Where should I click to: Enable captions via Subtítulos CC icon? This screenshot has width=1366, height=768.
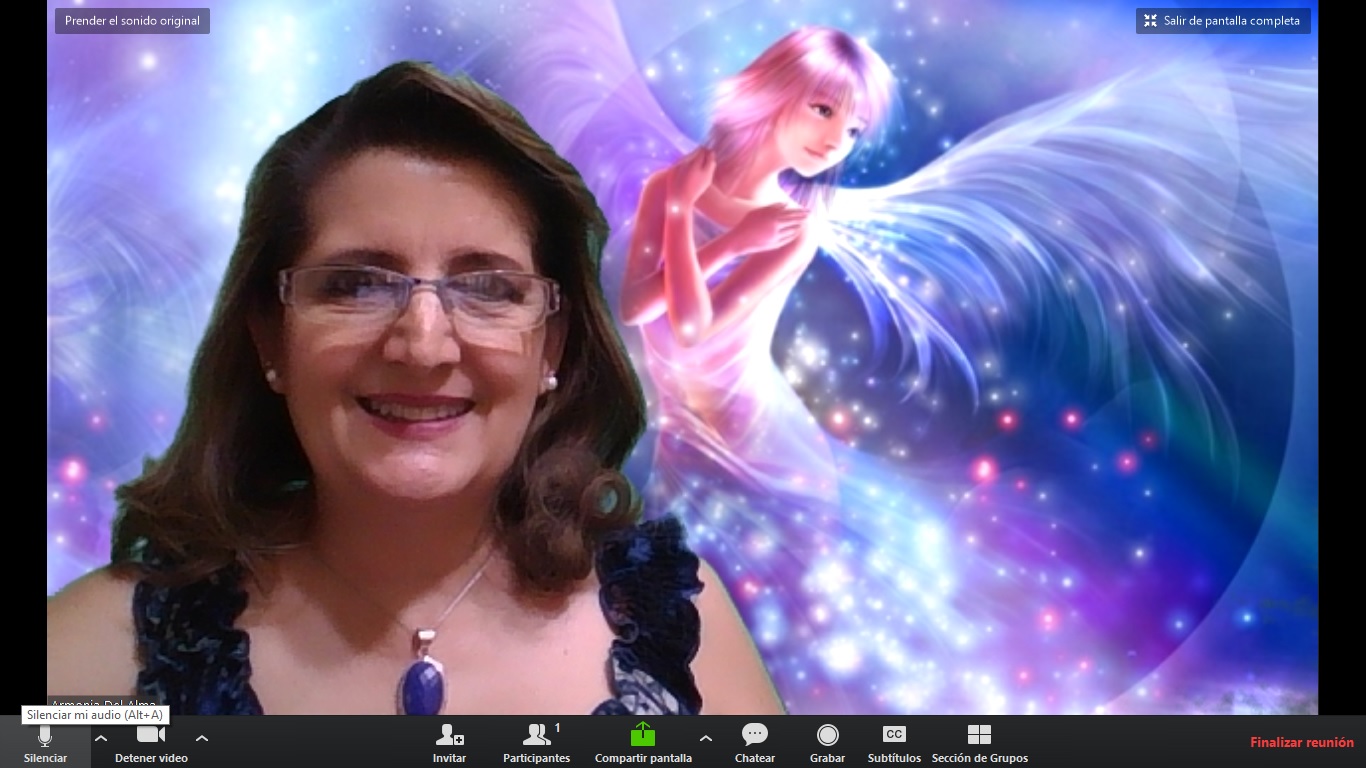(894, 735)
